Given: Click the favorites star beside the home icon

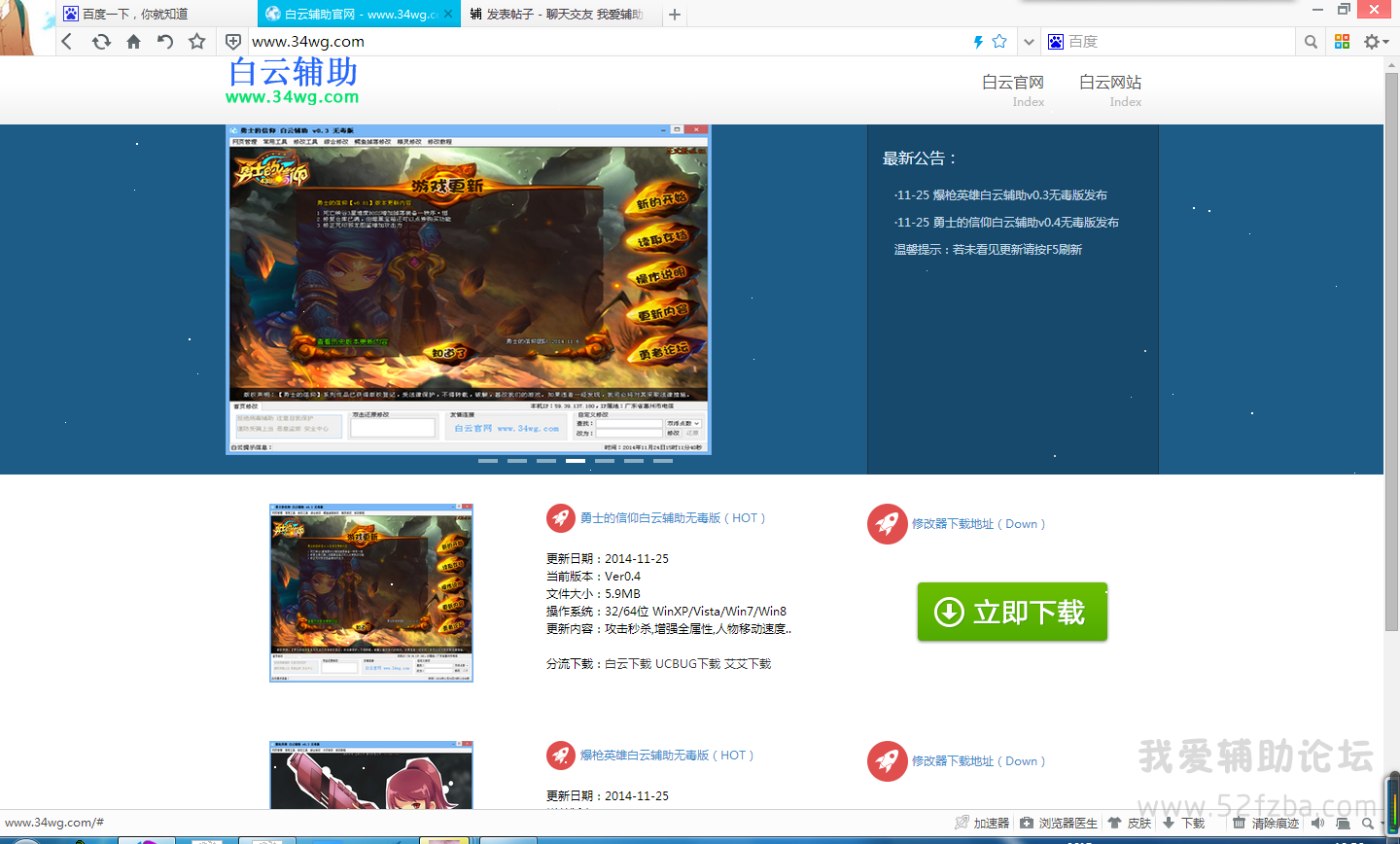Looking at the screenshot, I should [x=197, y=42].
